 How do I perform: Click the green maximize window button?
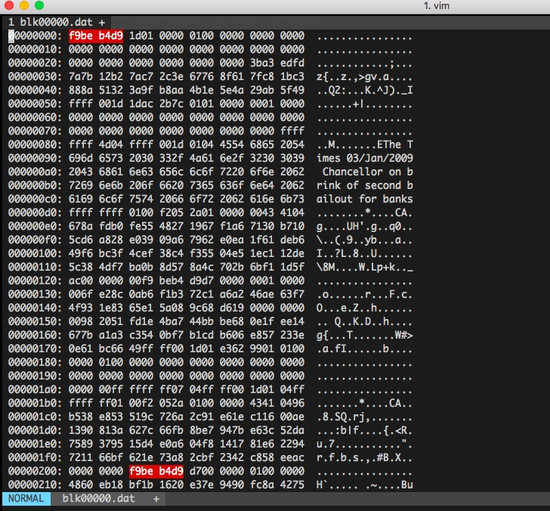click(40, 5)
